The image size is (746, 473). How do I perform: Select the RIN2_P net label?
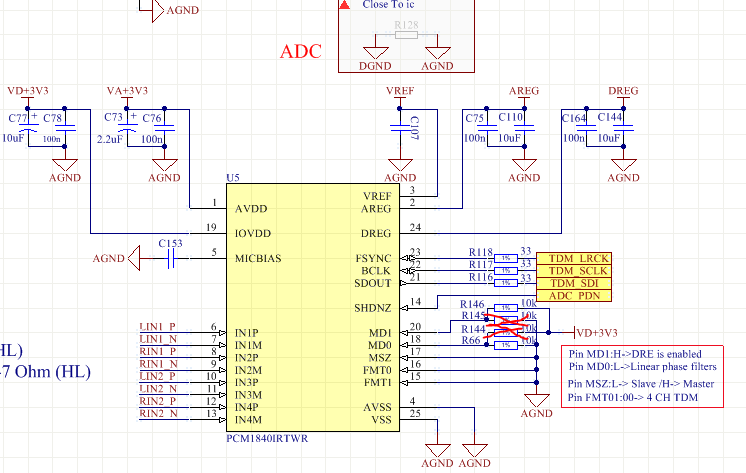[158, 401]
